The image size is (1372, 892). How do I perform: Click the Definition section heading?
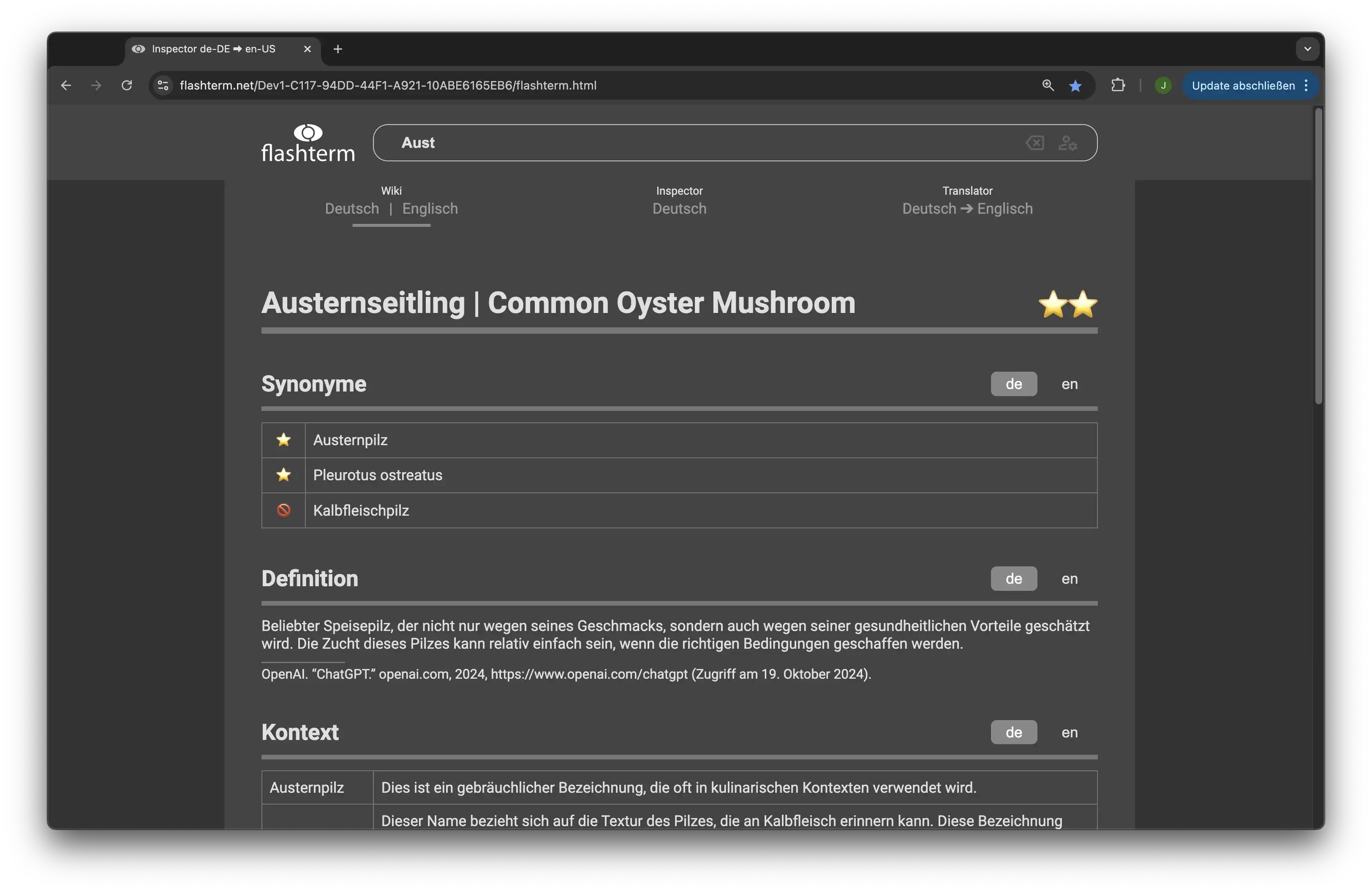pos(310,579)
